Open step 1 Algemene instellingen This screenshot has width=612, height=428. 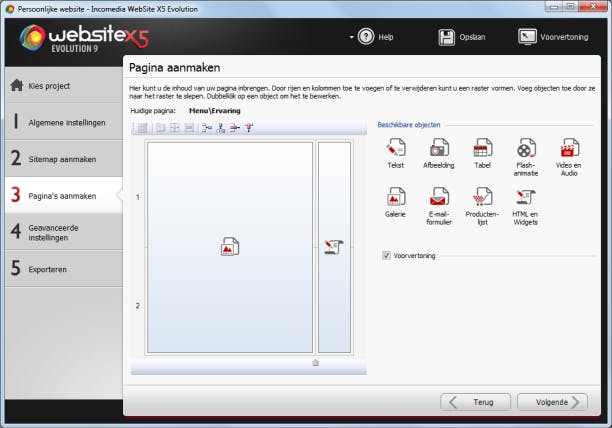[64, 122]
